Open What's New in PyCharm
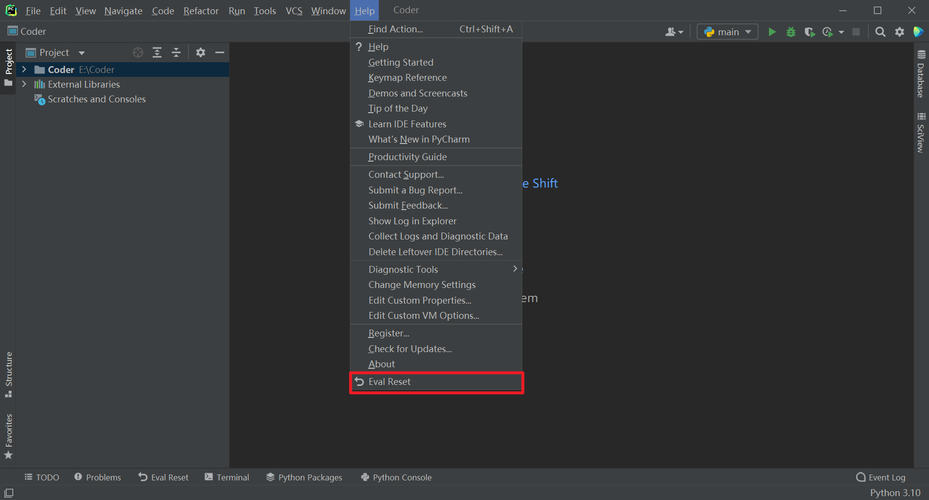929x500 pixels. [436, 139]
